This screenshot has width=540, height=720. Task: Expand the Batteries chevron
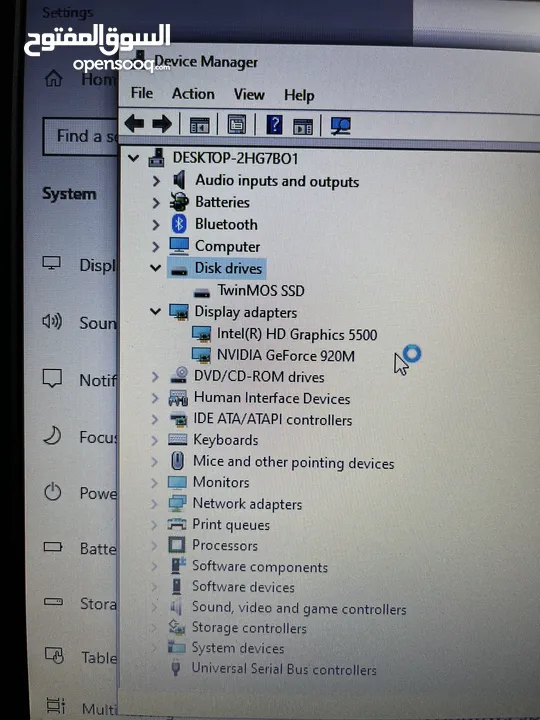tap(156, 202)
